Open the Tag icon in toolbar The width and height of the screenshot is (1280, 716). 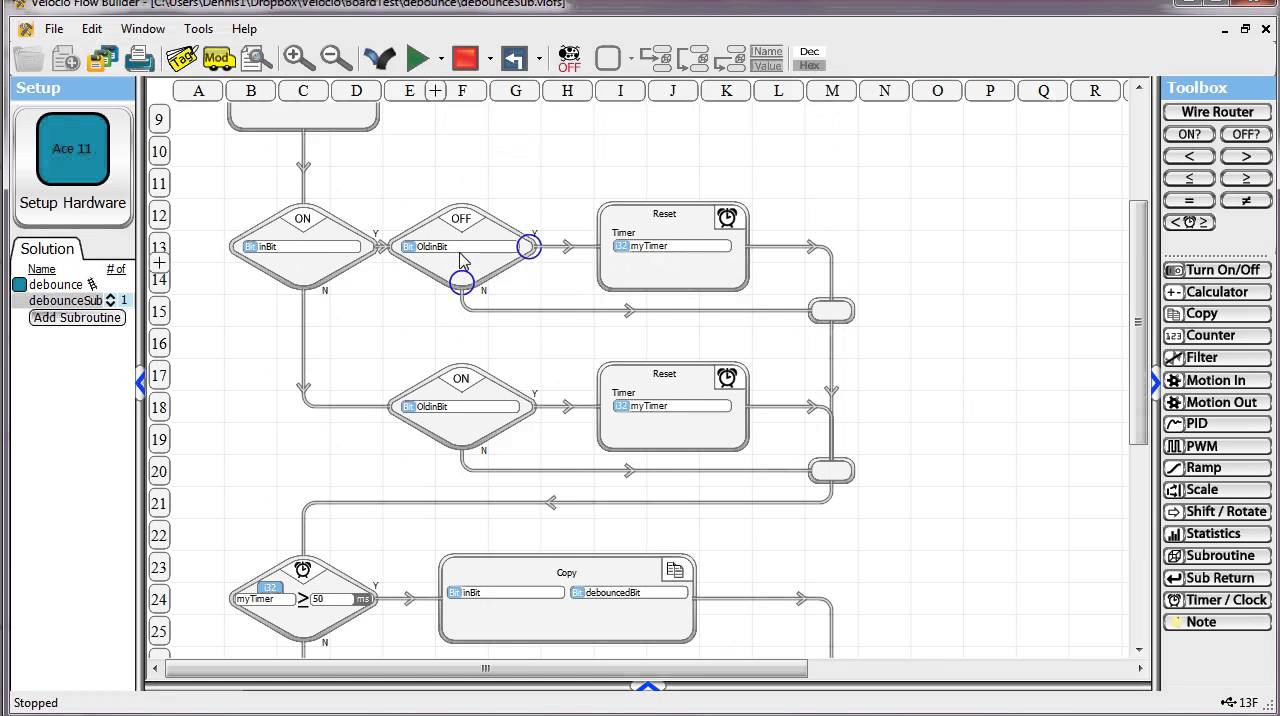[x=181, y=58]
